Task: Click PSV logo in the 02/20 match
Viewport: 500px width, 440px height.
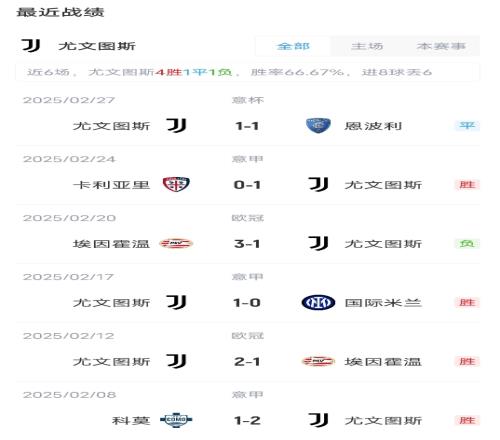Action: click(176, 244)
